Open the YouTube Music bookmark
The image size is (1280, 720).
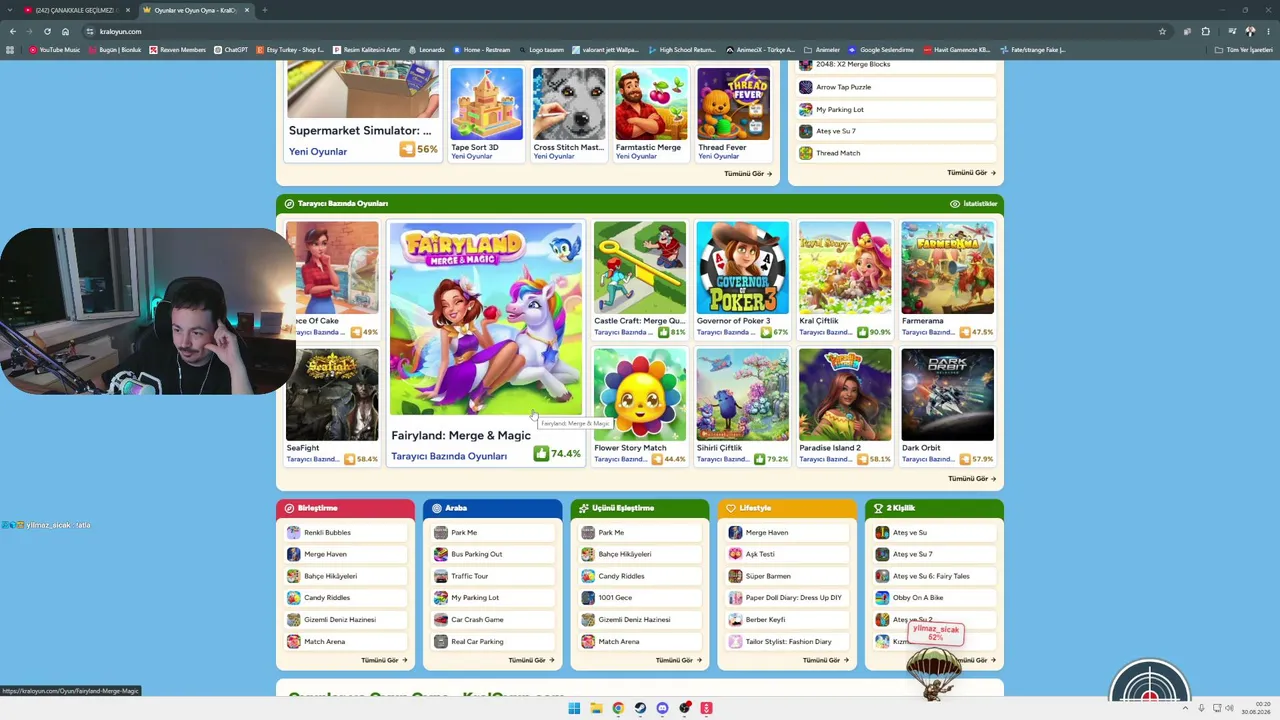(54, 50)
